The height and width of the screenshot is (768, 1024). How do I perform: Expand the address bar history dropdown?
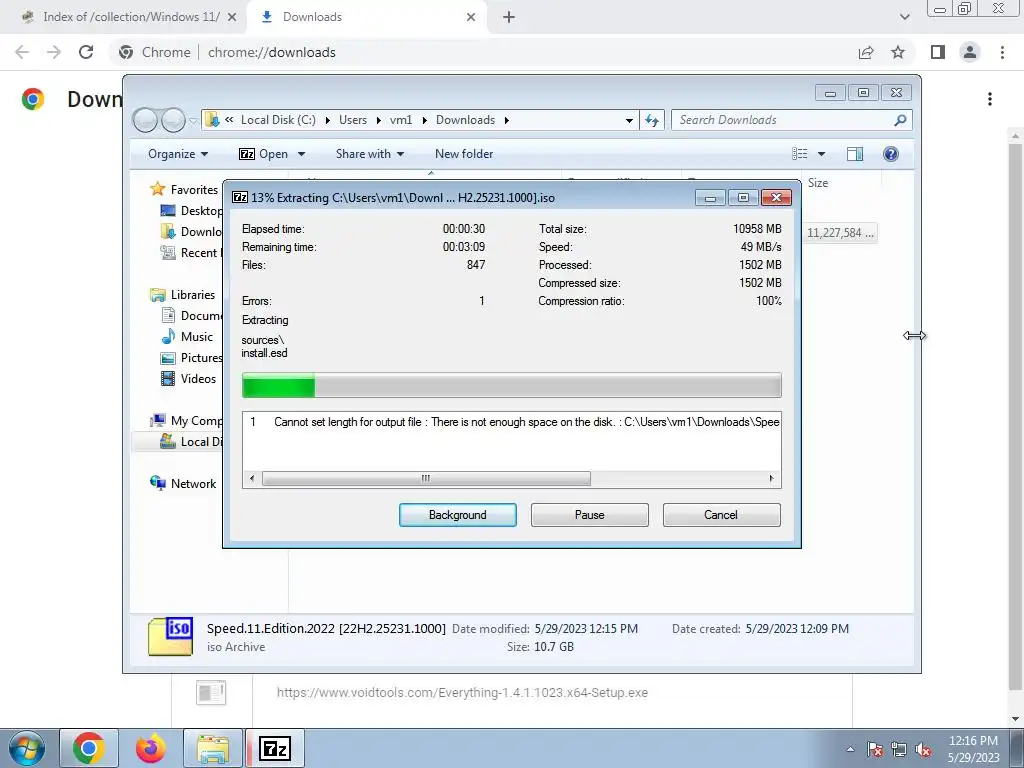point(629,120)
